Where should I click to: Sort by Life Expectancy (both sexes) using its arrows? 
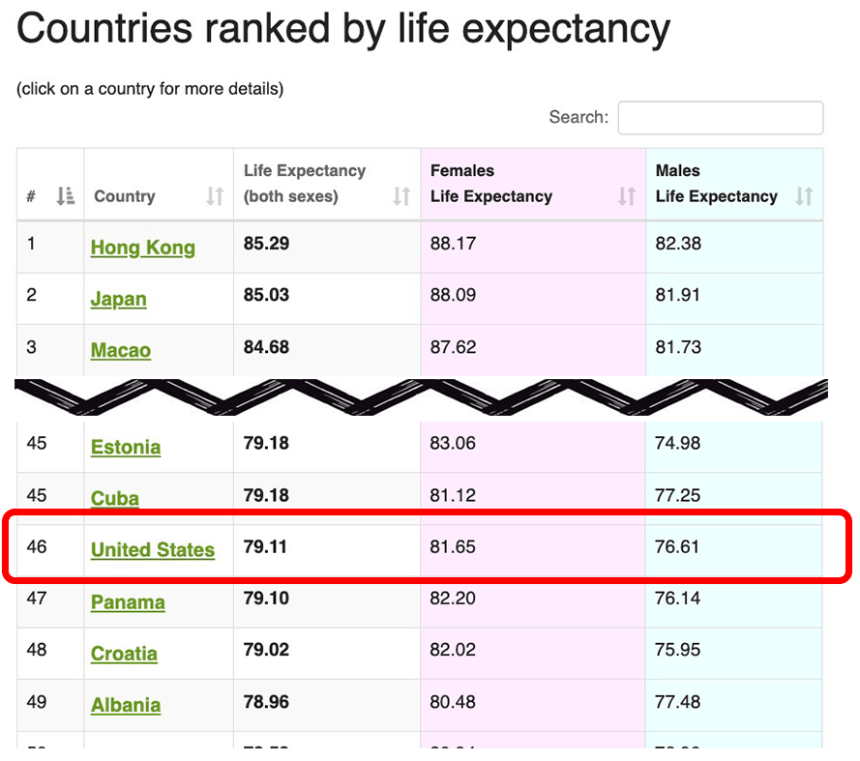(x=402, y=197)
